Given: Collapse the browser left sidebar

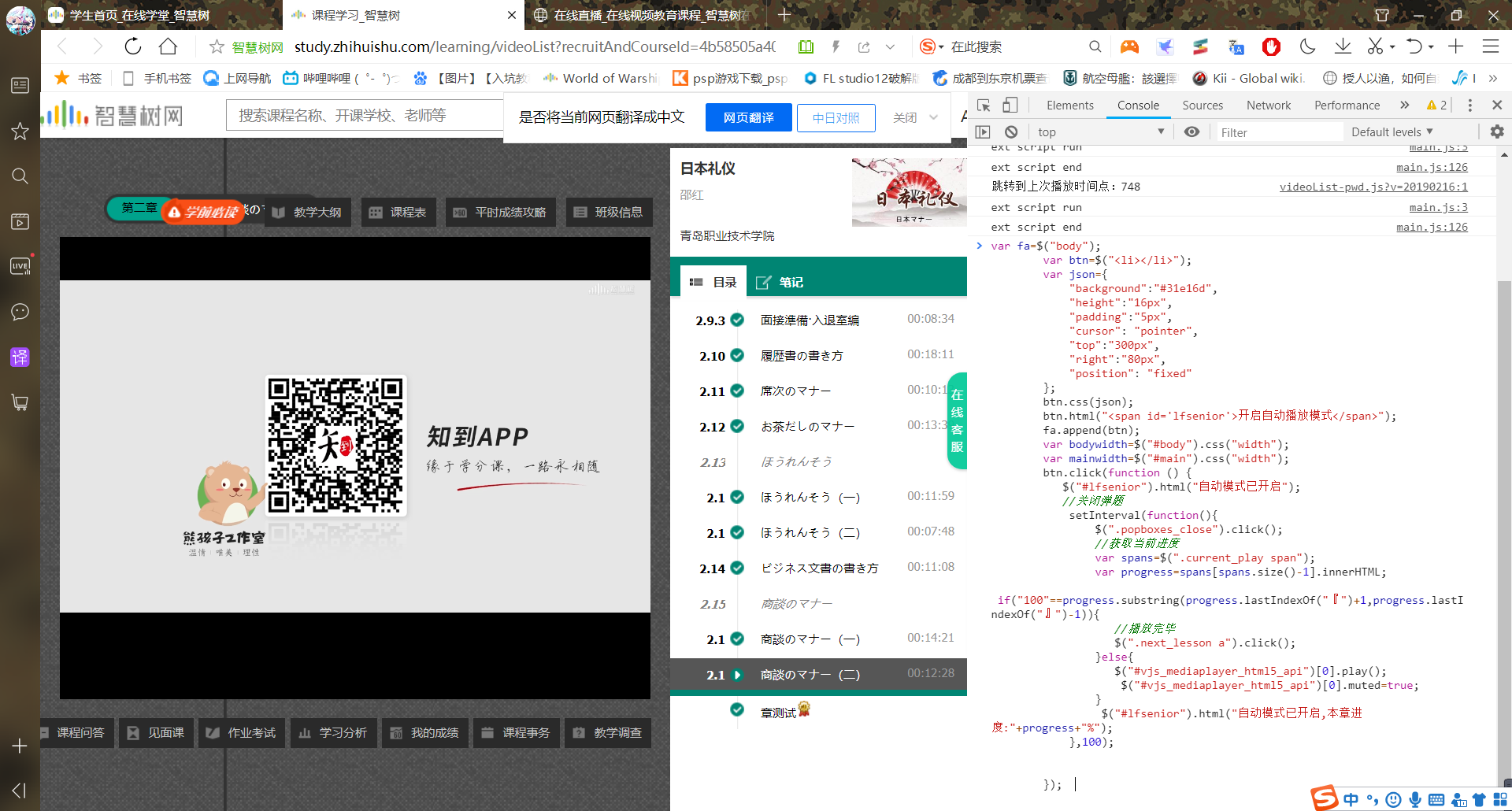Looking at the screenshot, I should click(20, 790).
